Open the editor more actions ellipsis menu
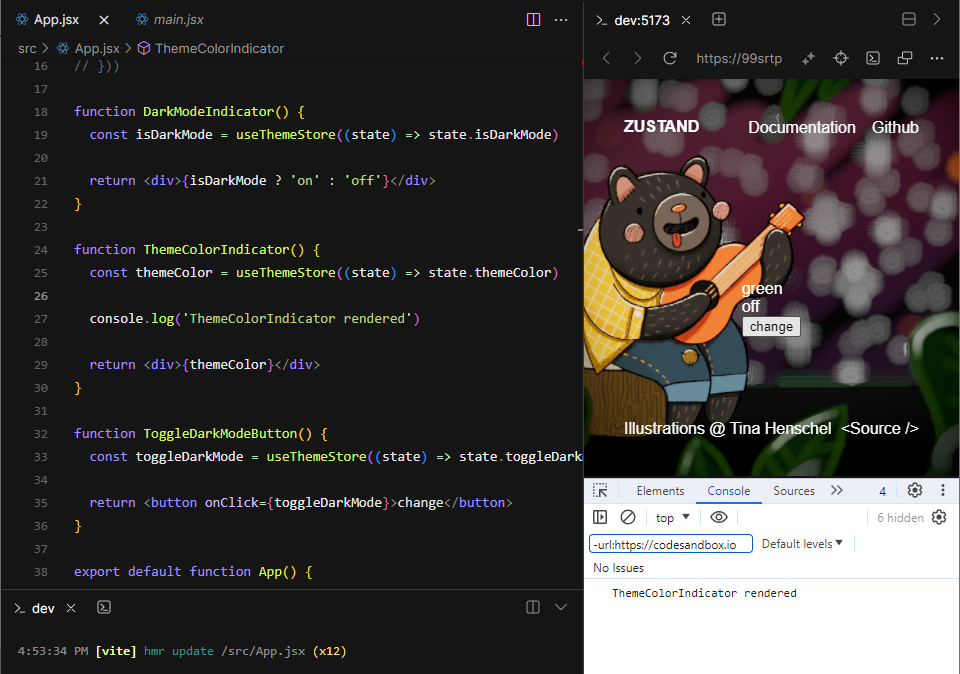This screenshot has width=960, height=674. click(x=561, y=20)
